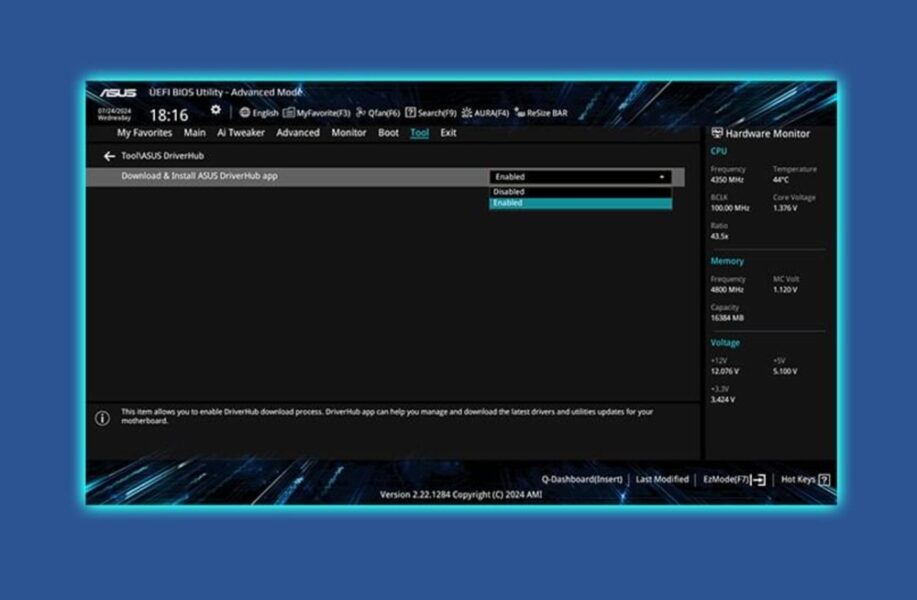Screen dimensions: 917x600
Task: Click the 1.120 V MC Volt value
Action: point(785,290)
